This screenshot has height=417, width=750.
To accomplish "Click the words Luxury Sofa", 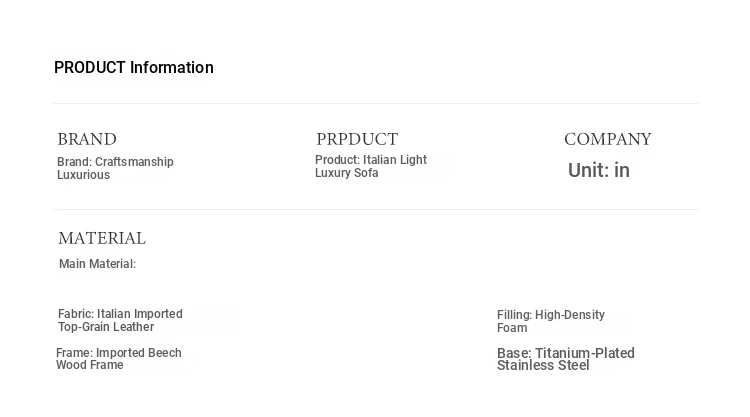I will 347,173.
